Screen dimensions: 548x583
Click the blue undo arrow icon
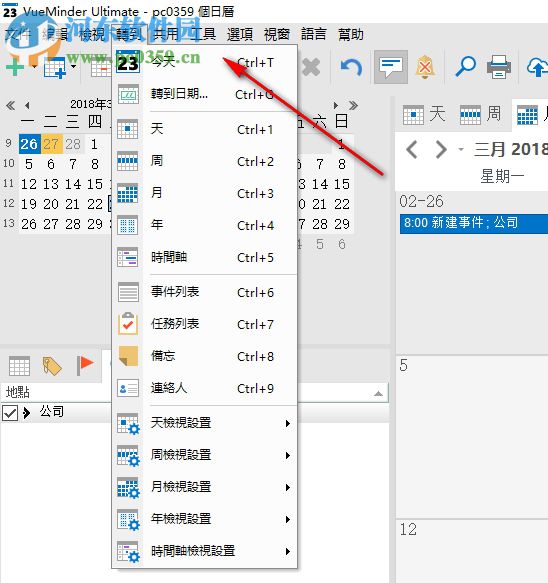(x=351, y=67)
